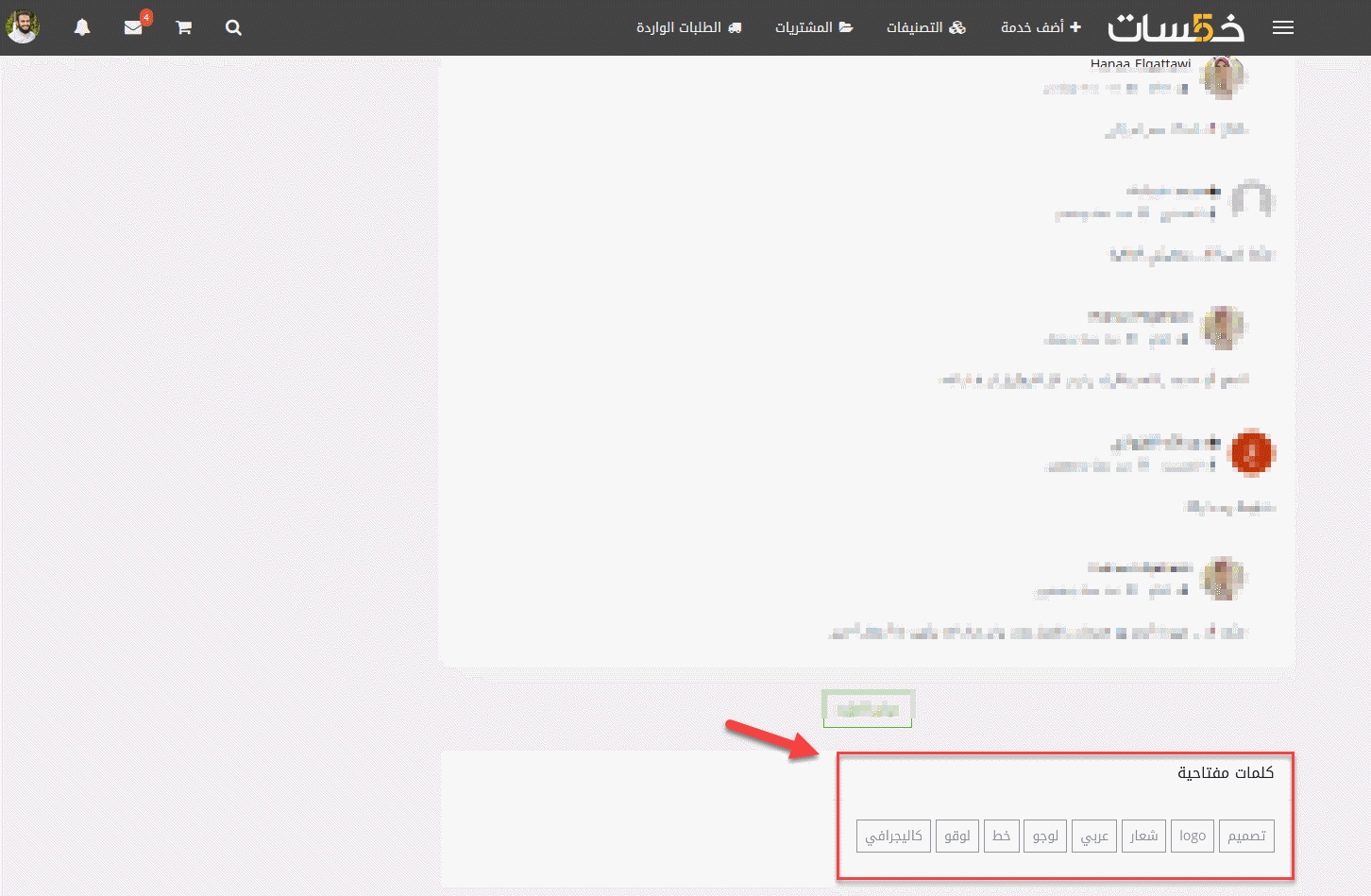Open the user profile avatar menu
This screenshot has height=896, width=1371.
tap(23, 27)
